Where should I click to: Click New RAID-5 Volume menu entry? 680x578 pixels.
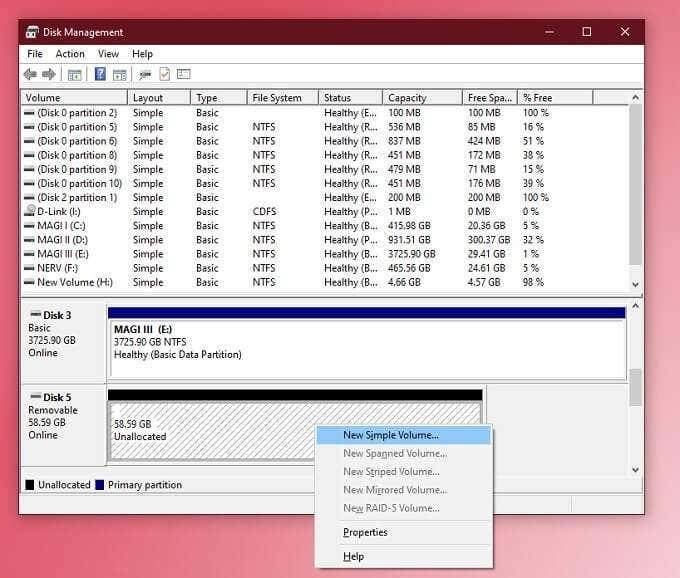point(404,508)
